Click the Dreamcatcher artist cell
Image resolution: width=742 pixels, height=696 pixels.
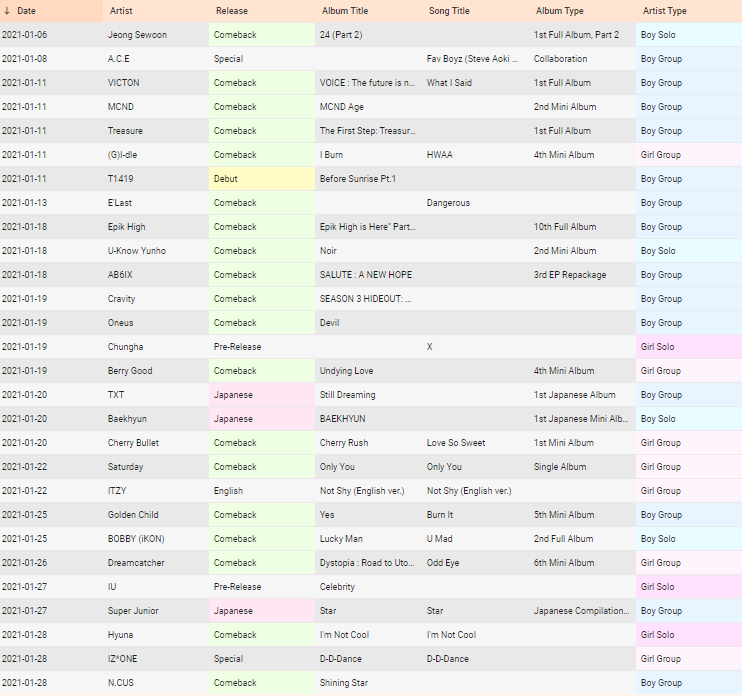pos(156,563)
